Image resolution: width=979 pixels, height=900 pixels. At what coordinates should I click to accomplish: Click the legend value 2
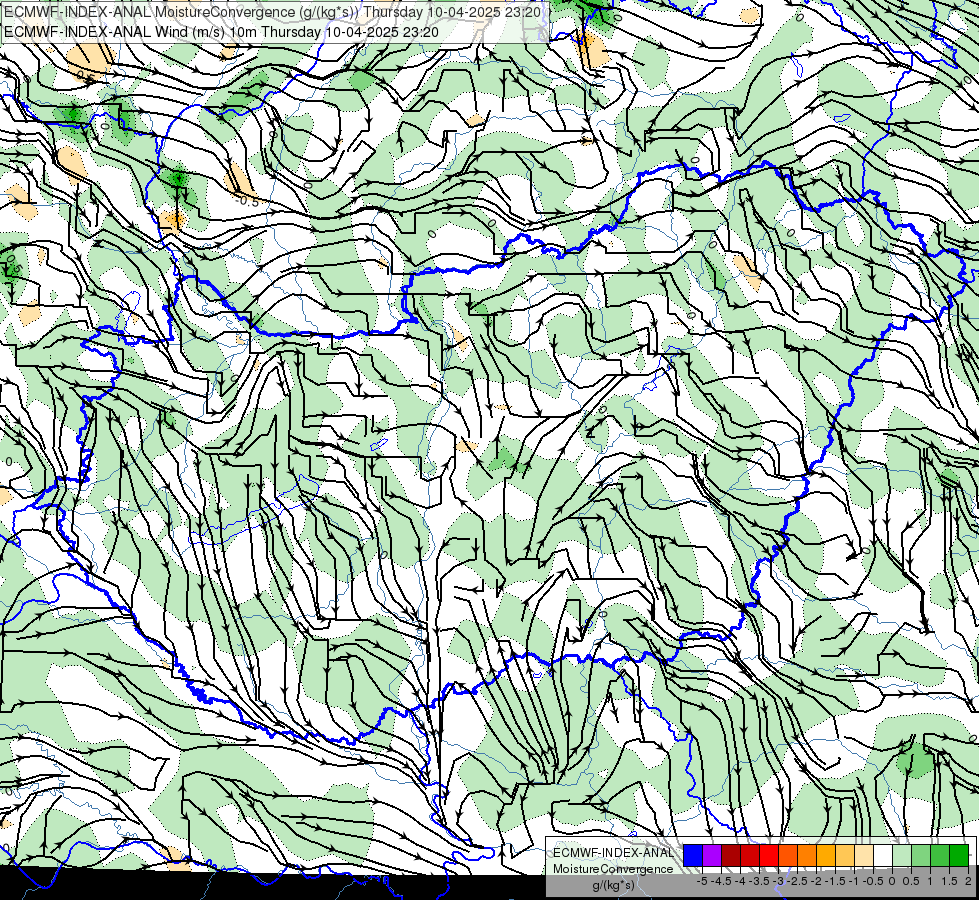point(968,881)
